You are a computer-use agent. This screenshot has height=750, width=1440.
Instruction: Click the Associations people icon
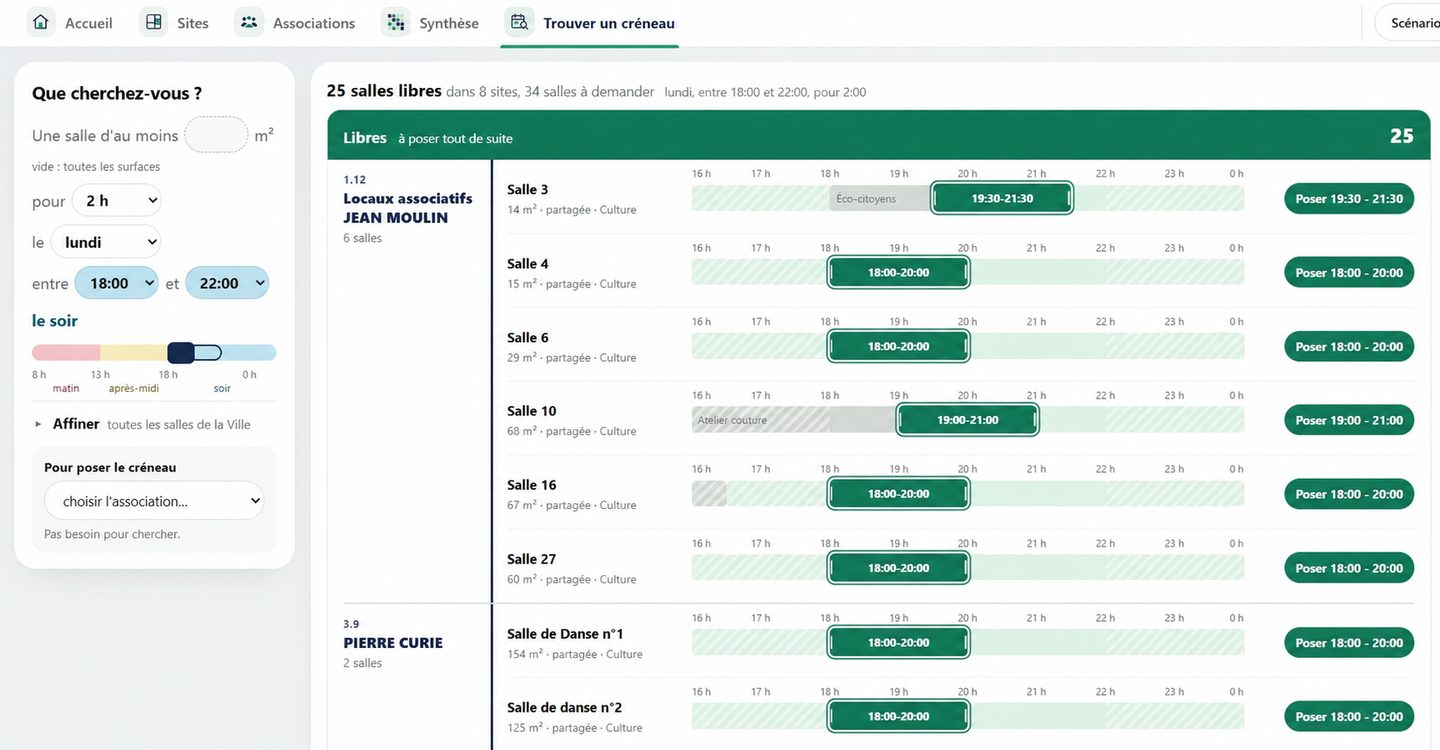(249, 22)
